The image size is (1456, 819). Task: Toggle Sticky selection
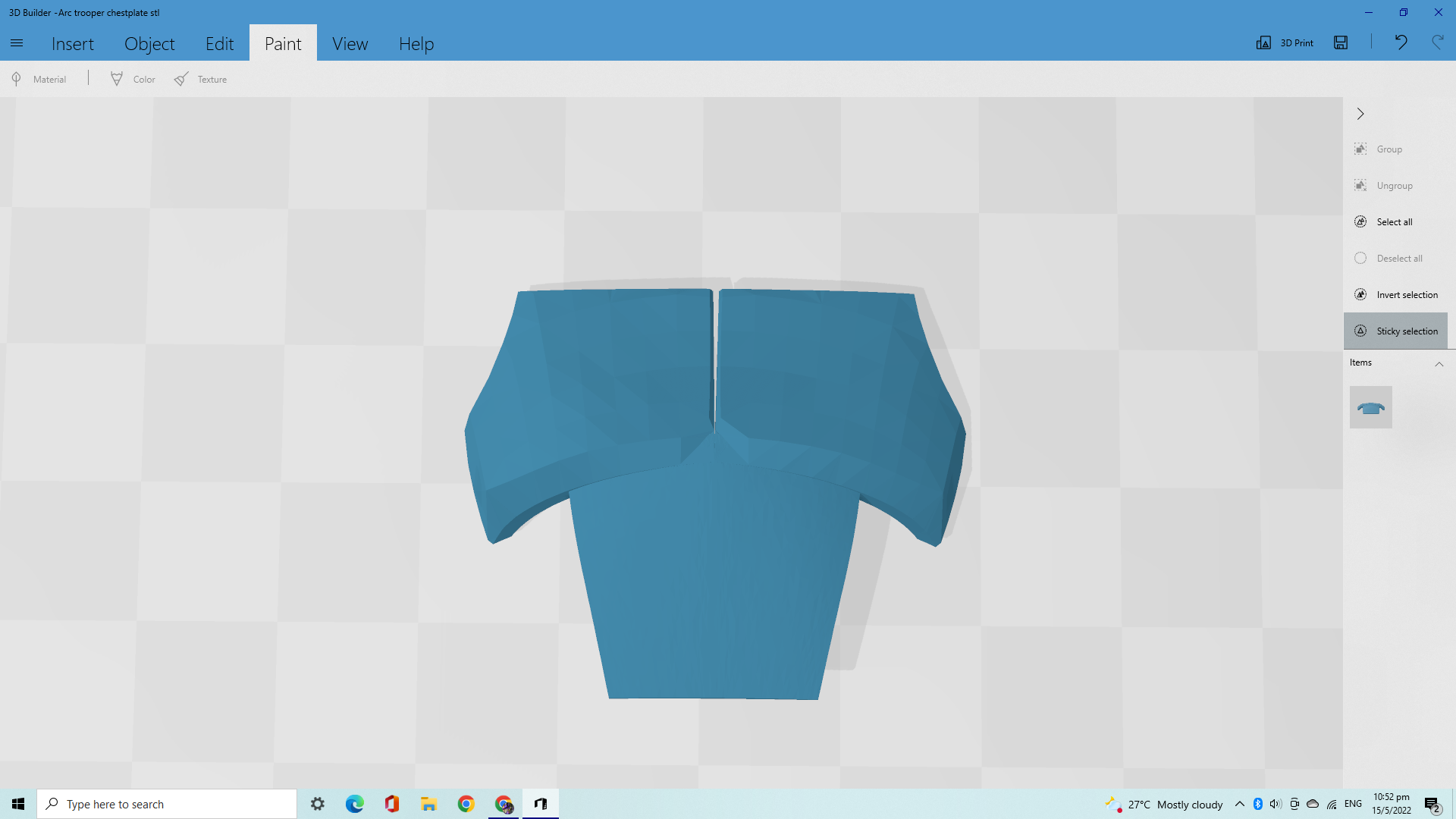tap(1395, 331)
